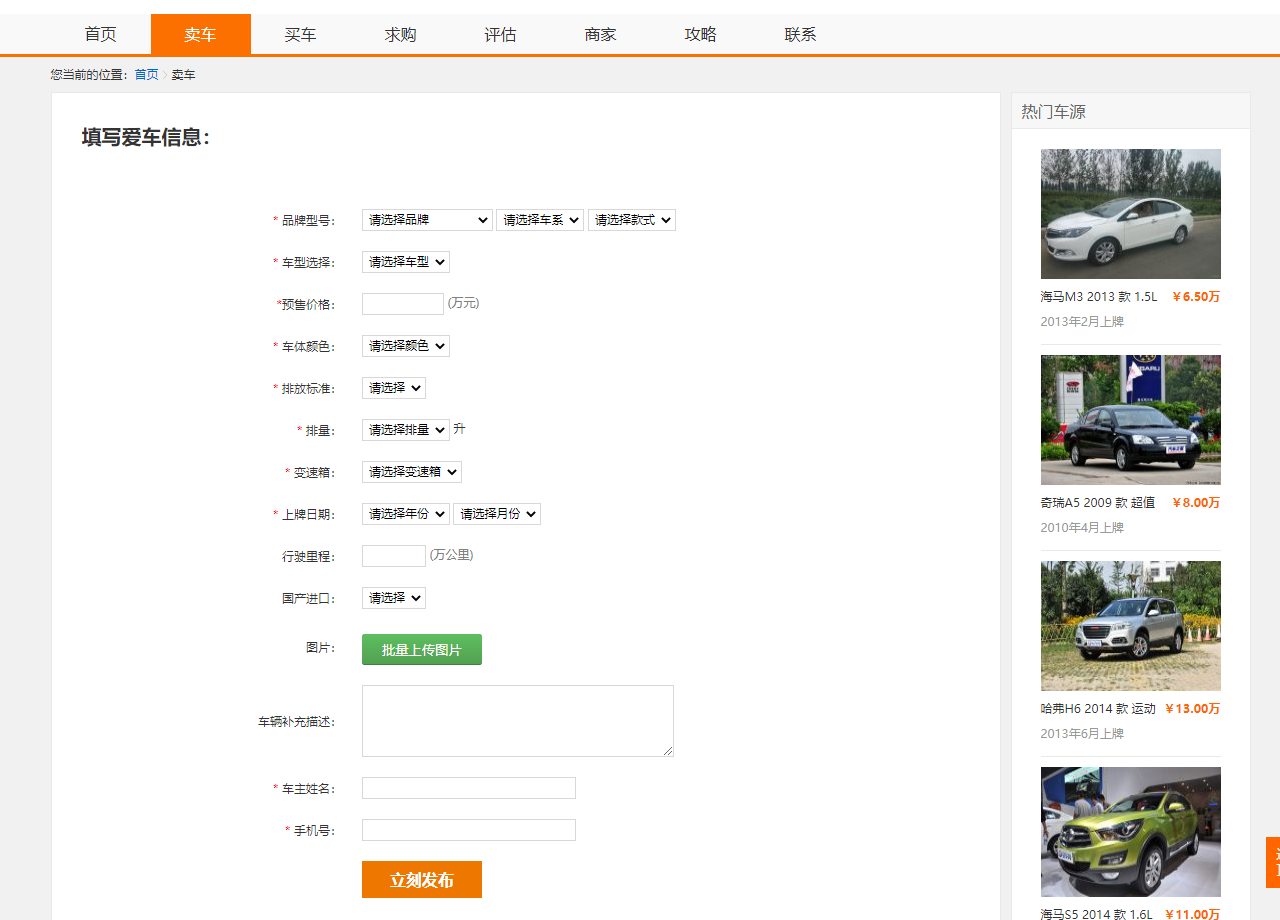Viewport: 1280px width, 920px height.
Task: Click the 车辆补充描述 description textarea
Action: (517, 720)
